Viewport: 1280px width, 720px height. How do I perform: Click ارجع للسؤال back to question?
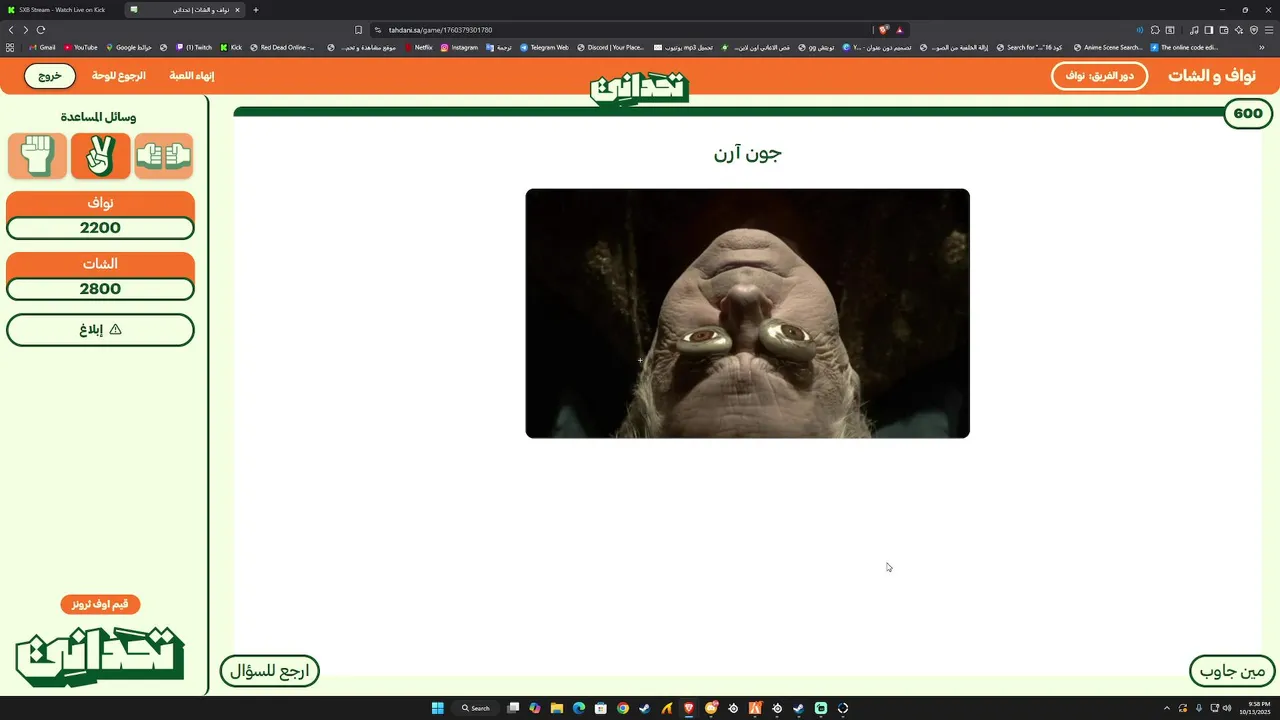[x=270, y=671]
